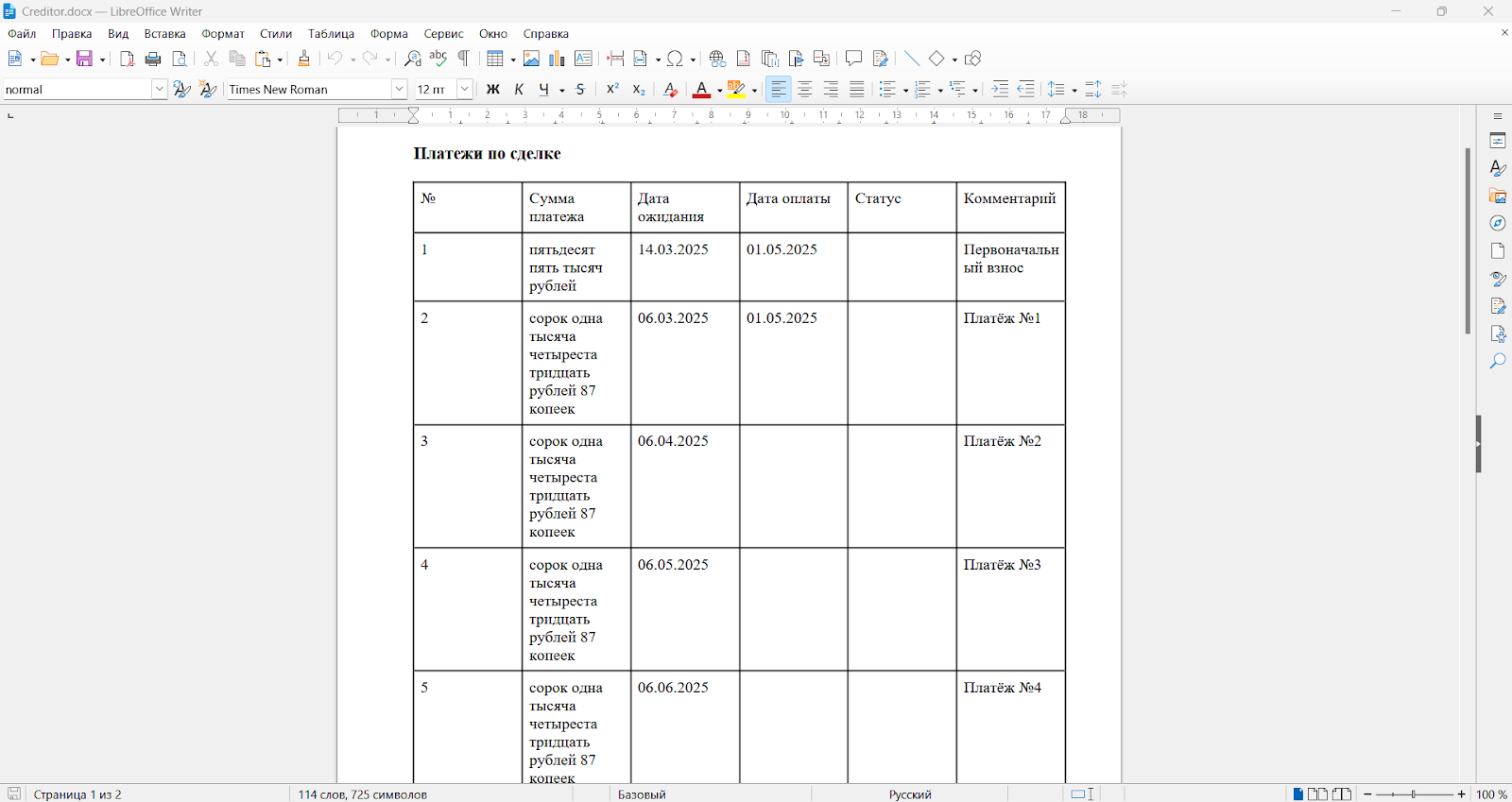Open the Таблица menu
The image size is (1512, 802).
coord(331,34)
